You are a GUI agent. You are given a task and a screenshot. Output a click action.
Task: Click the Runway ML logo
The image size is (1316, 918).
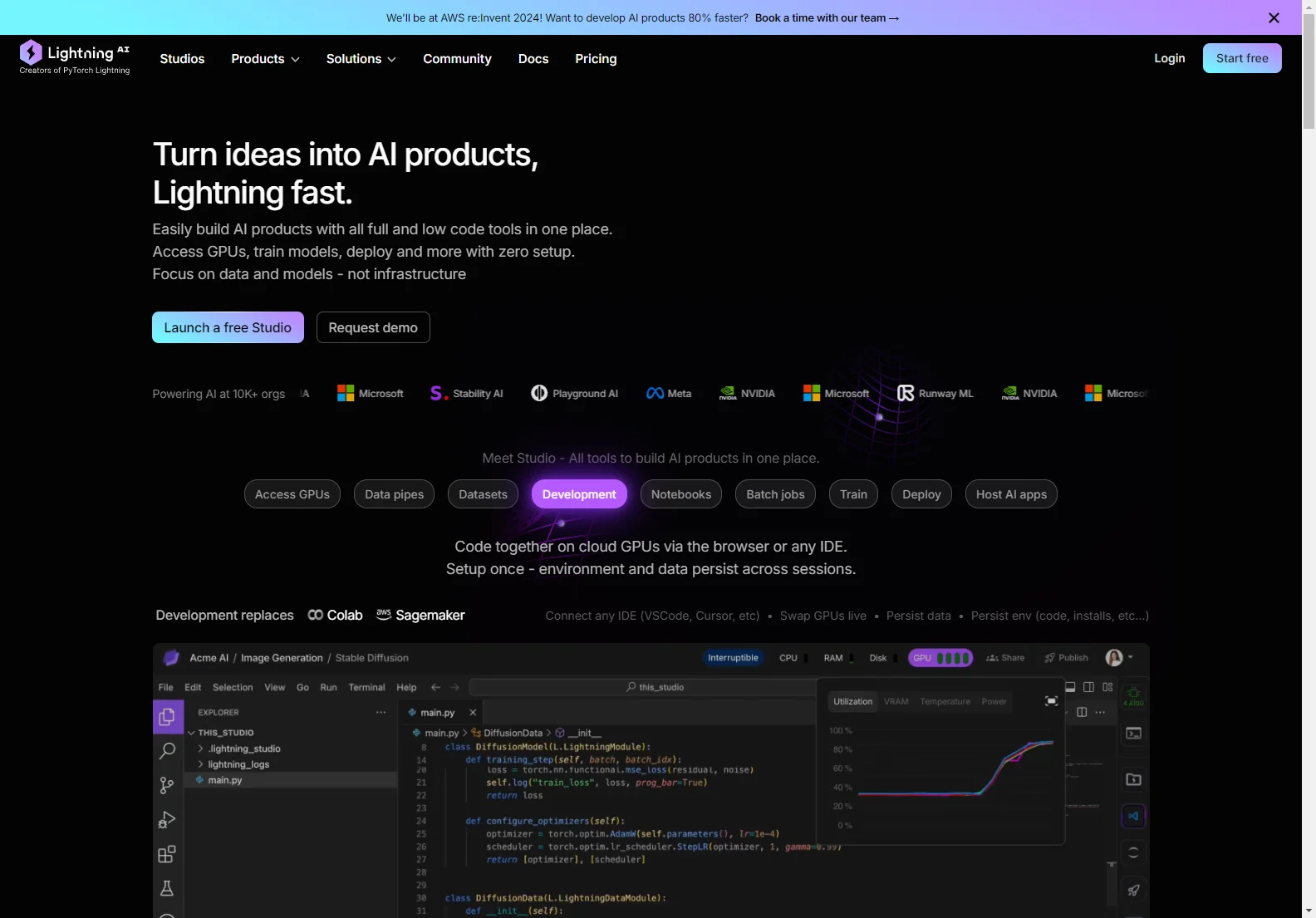click(x=935, y=393)
